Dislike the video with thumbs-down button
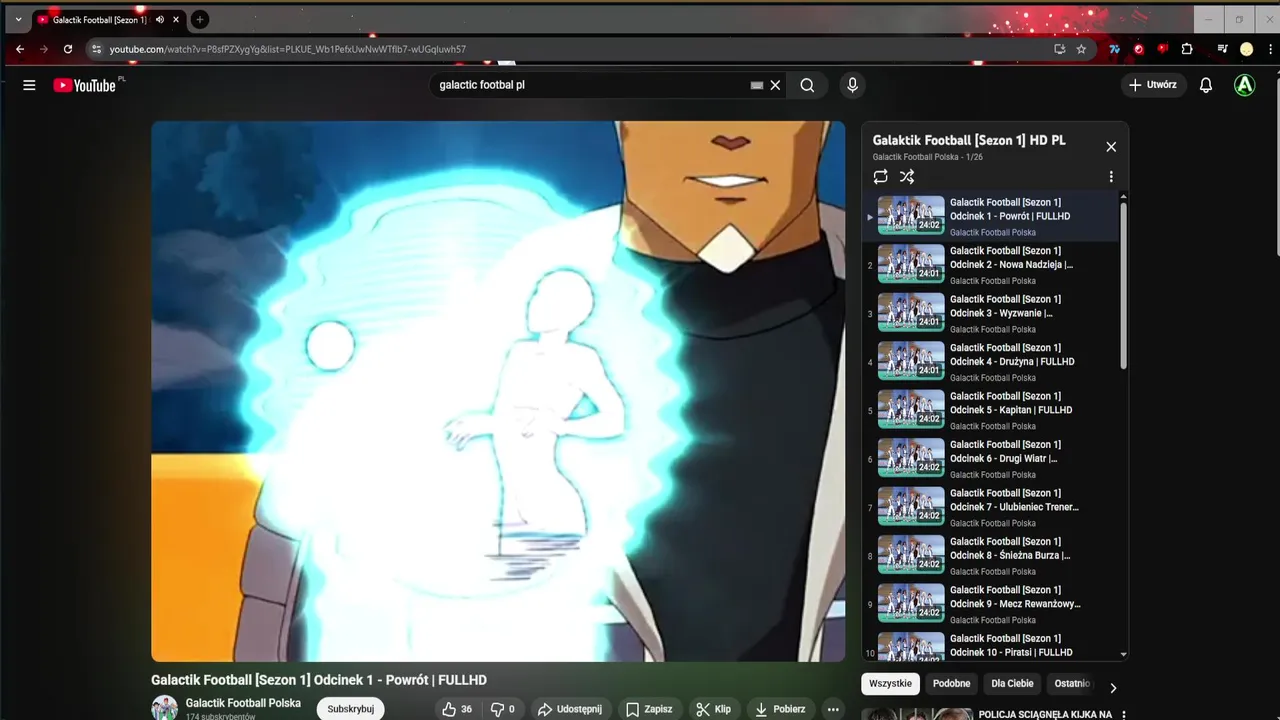 (x=503, y=709)
